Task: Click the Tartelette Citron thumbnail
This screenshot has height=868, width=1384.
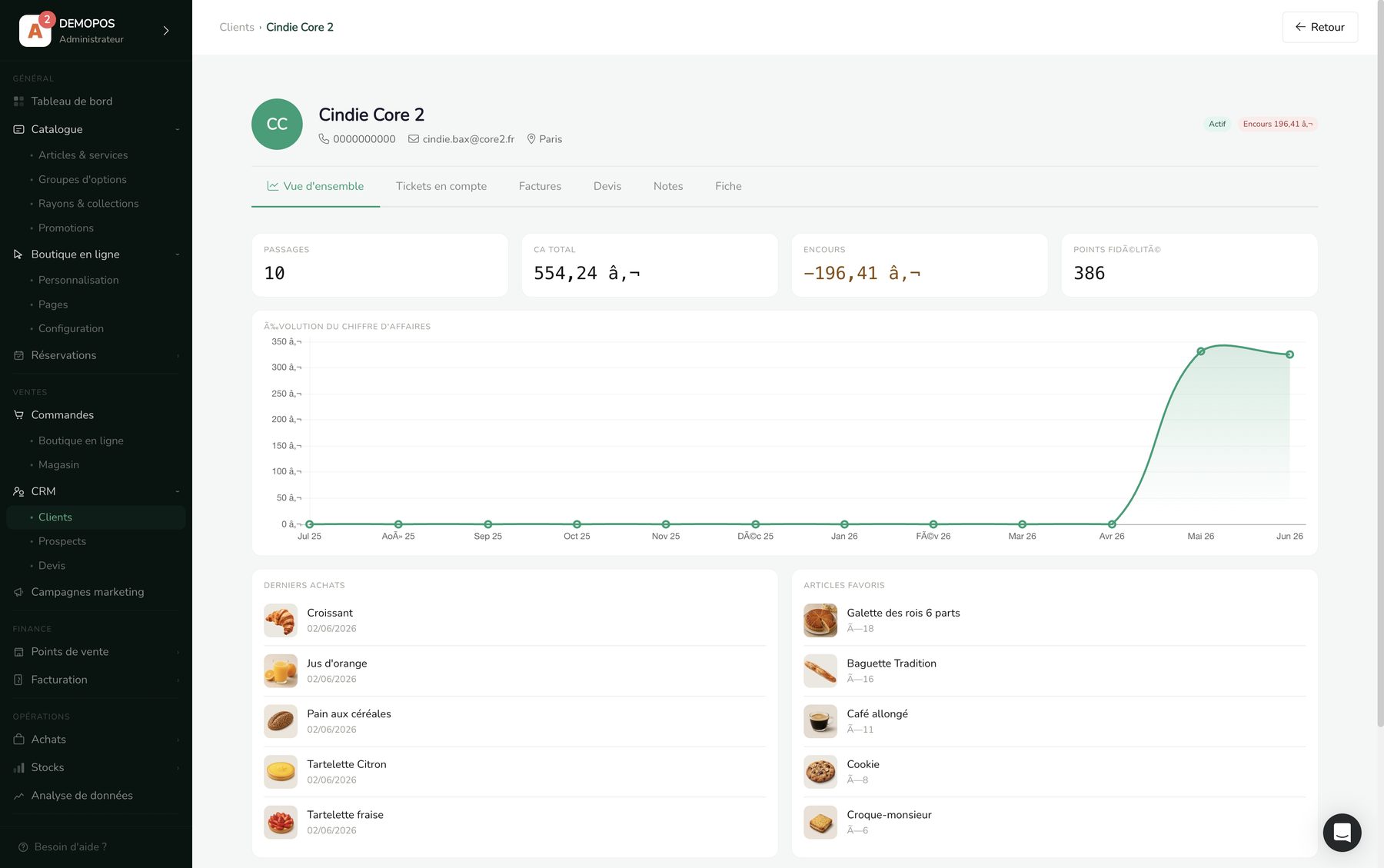Action: [x=281, y=772]
